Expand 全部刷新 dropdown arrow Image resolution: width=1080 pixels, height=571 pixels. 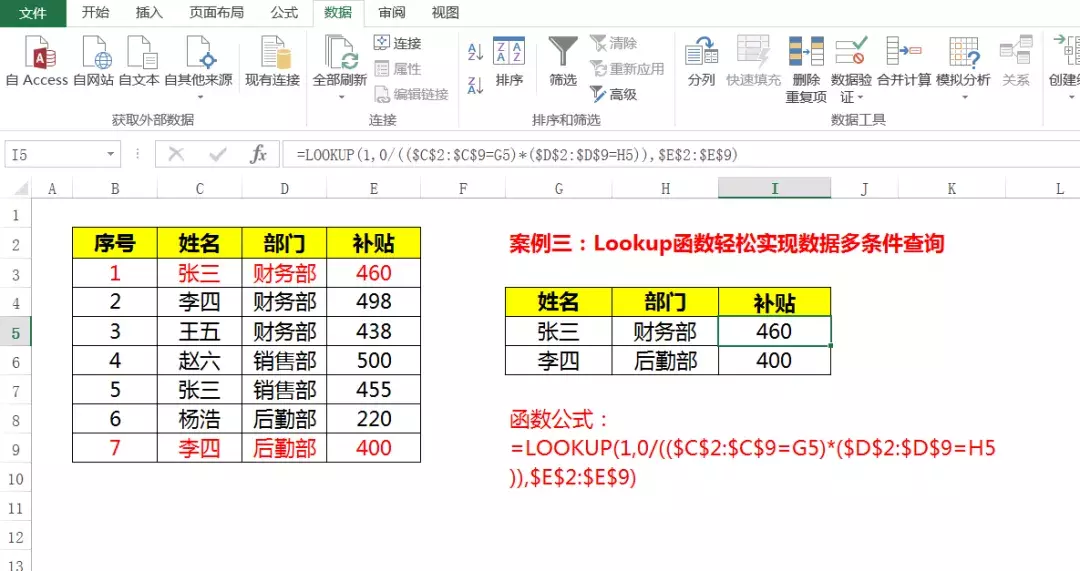[341, 97]
